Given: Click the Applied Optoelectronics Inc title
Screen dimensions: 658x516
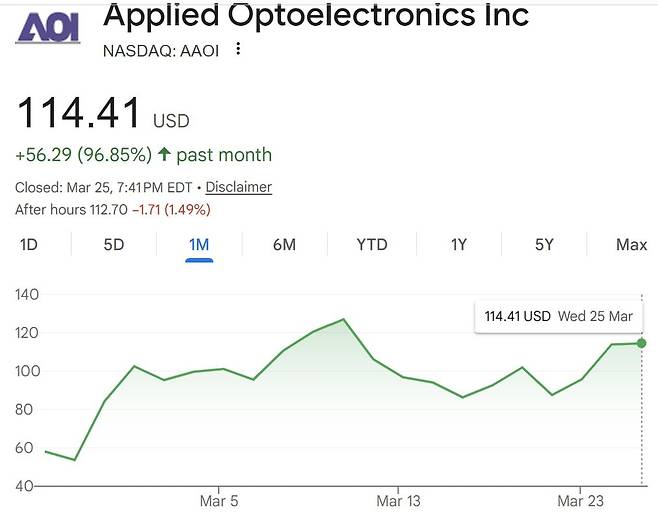Looking at the screenshot, I should coord(316,16).
